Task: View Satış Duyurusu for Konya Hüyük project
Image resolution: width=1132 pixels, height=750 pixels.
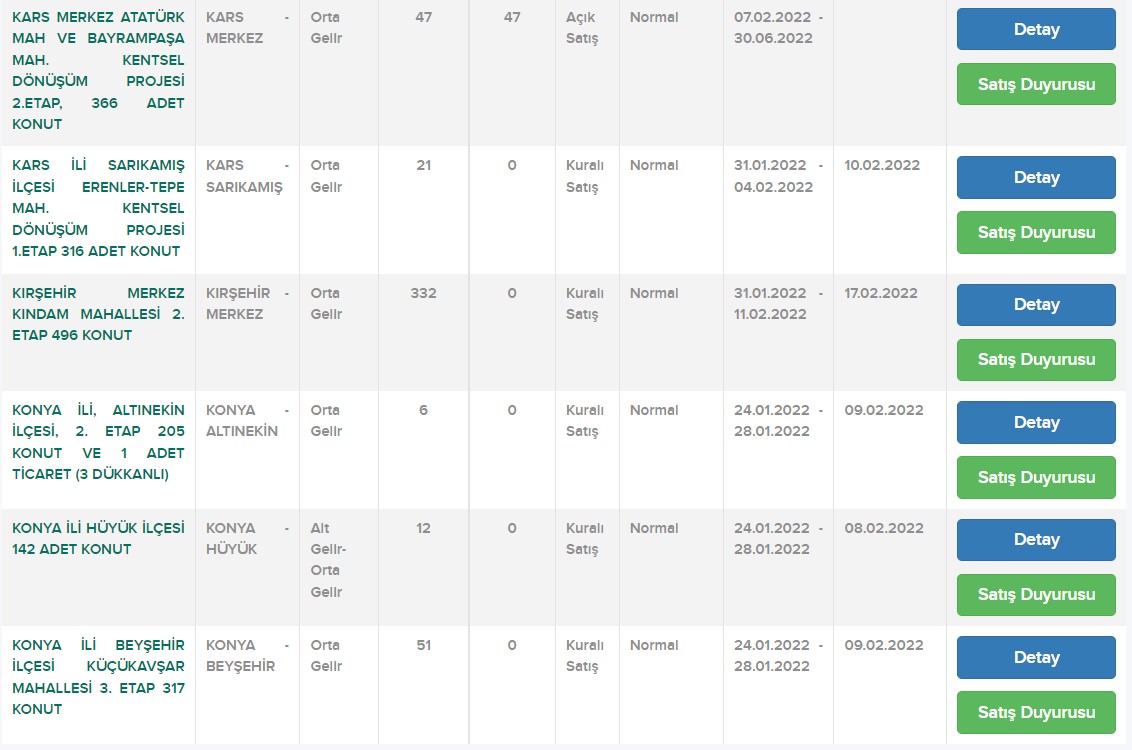Action: coord(1036,594)
